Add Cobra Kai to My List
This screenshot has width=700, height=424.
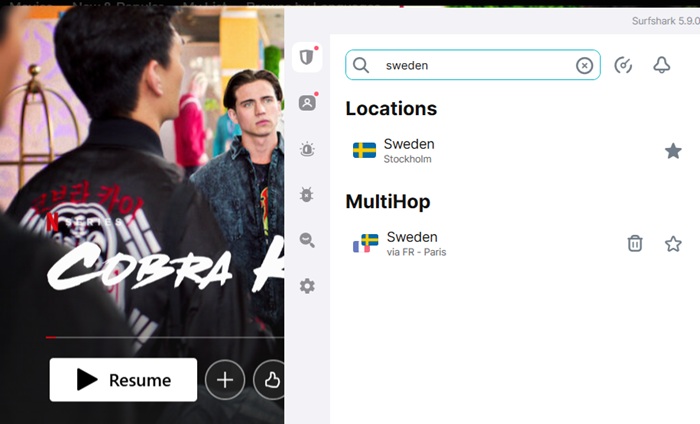(x=225, y=380)
